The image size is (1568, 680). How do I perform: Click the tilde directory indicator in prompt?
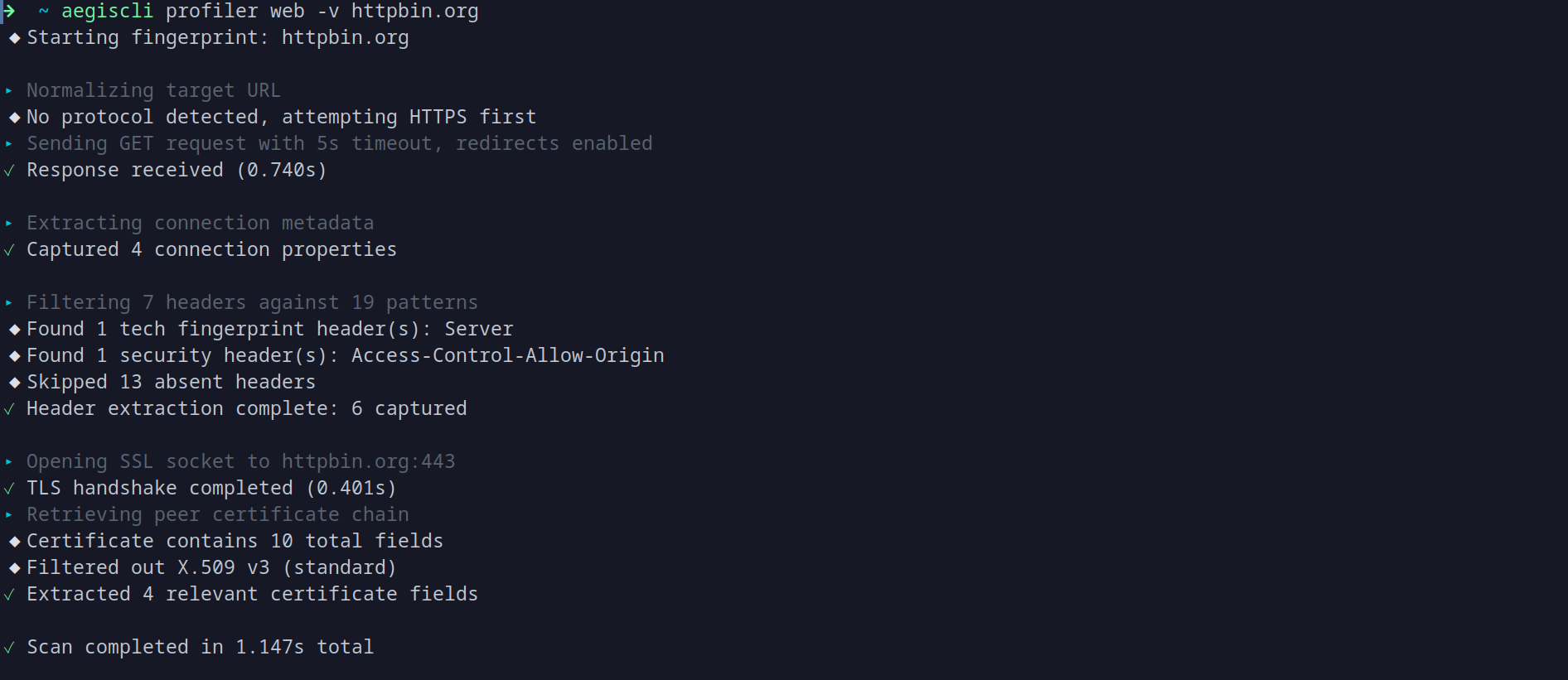(43, 12)
